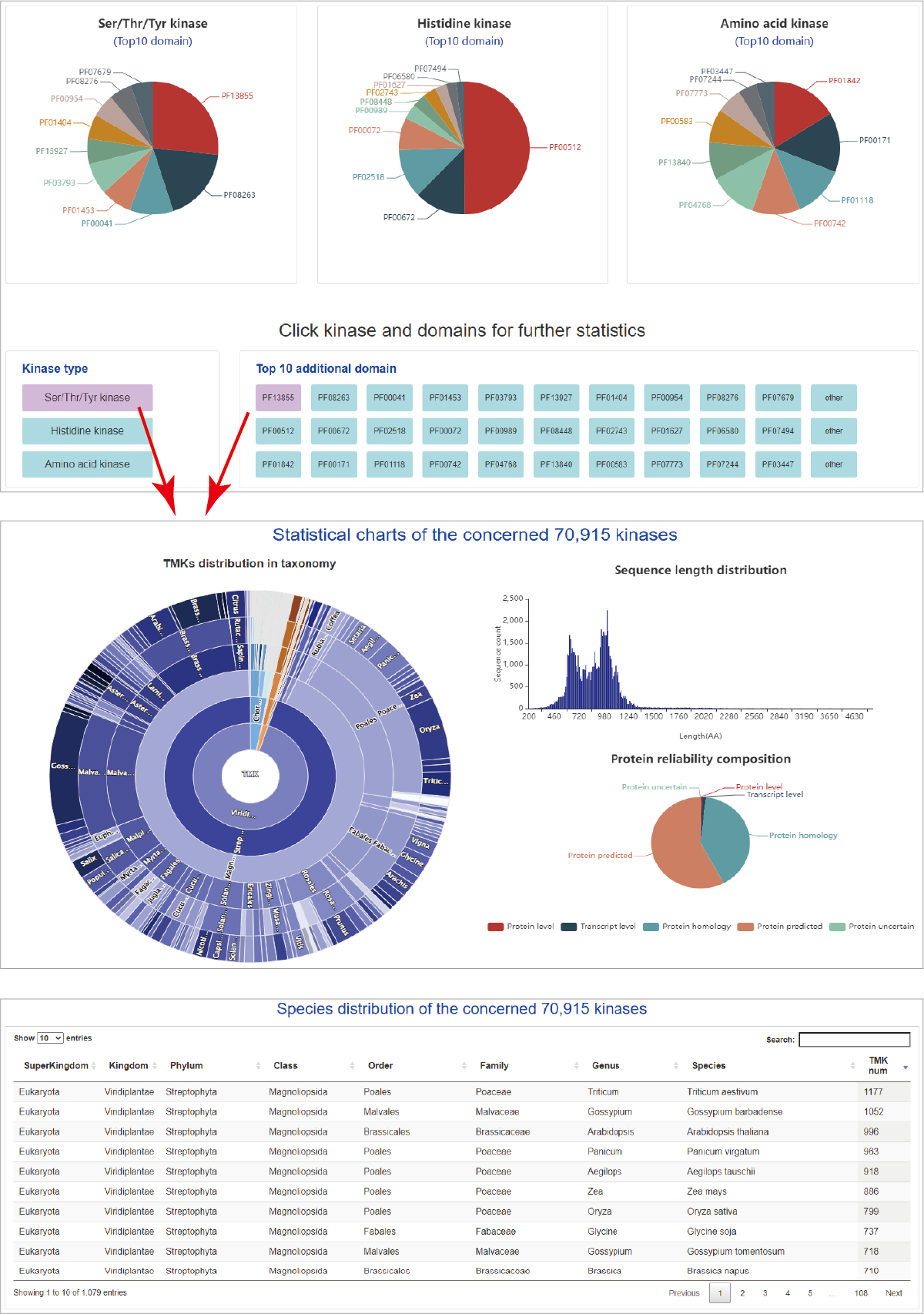Click table cell 'Gossypium barbadense'
Image resolution: width=924 pixels, height=1314 pixels.
[735, 1111]
